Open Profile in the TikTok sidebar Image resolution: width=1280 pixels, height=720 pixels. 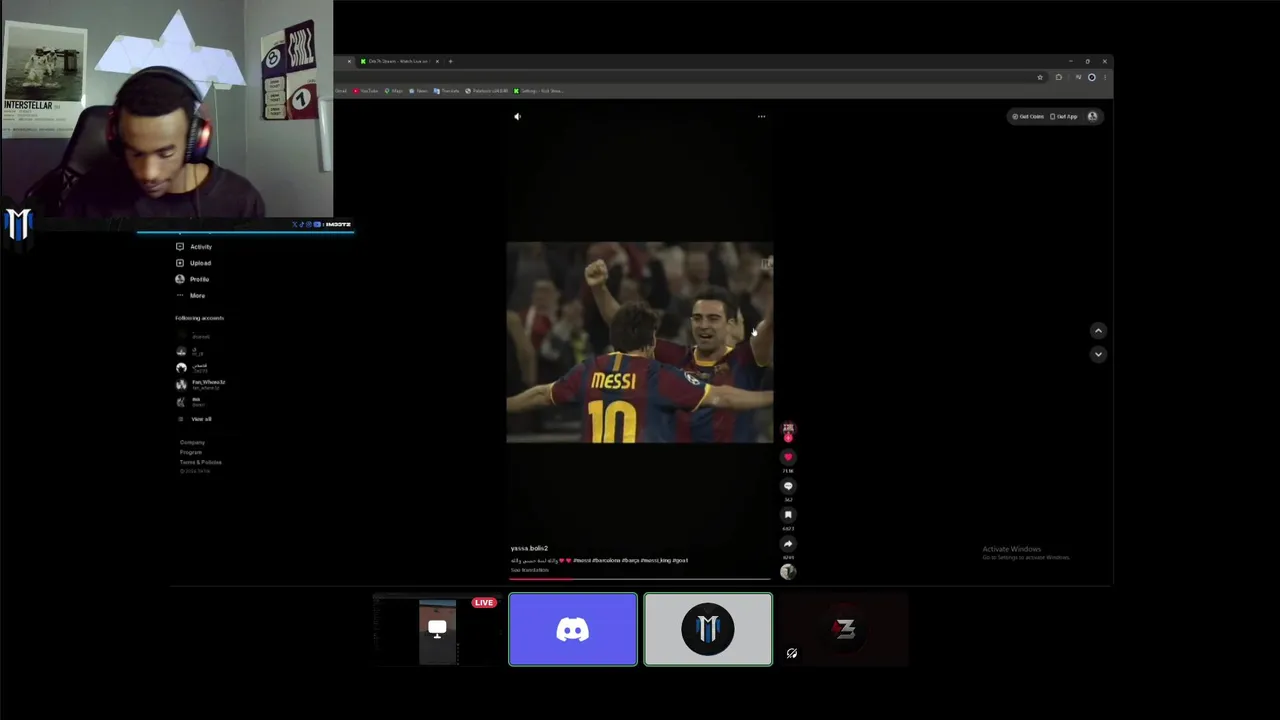(x=193, y=279)
